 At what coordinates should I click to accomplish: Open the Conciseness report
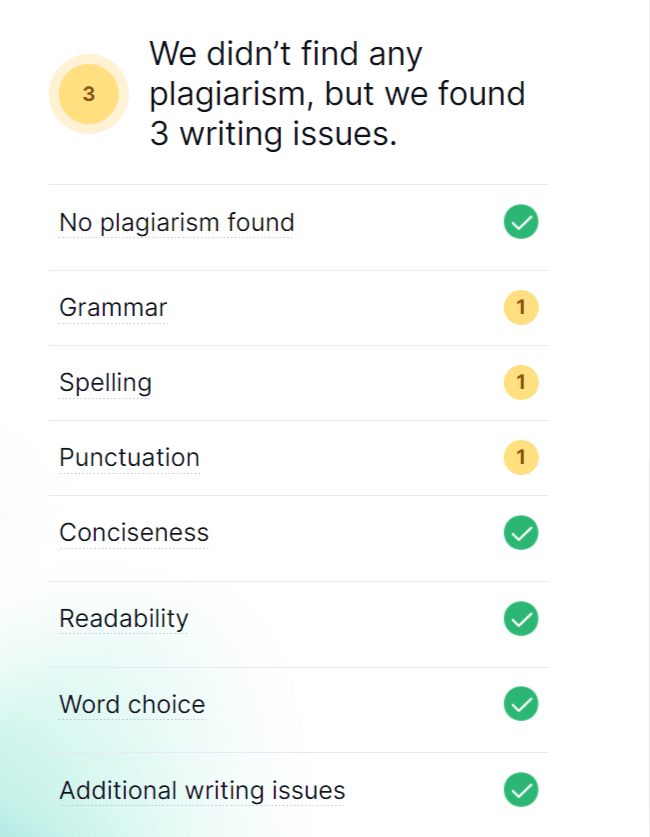coord(134,533)
